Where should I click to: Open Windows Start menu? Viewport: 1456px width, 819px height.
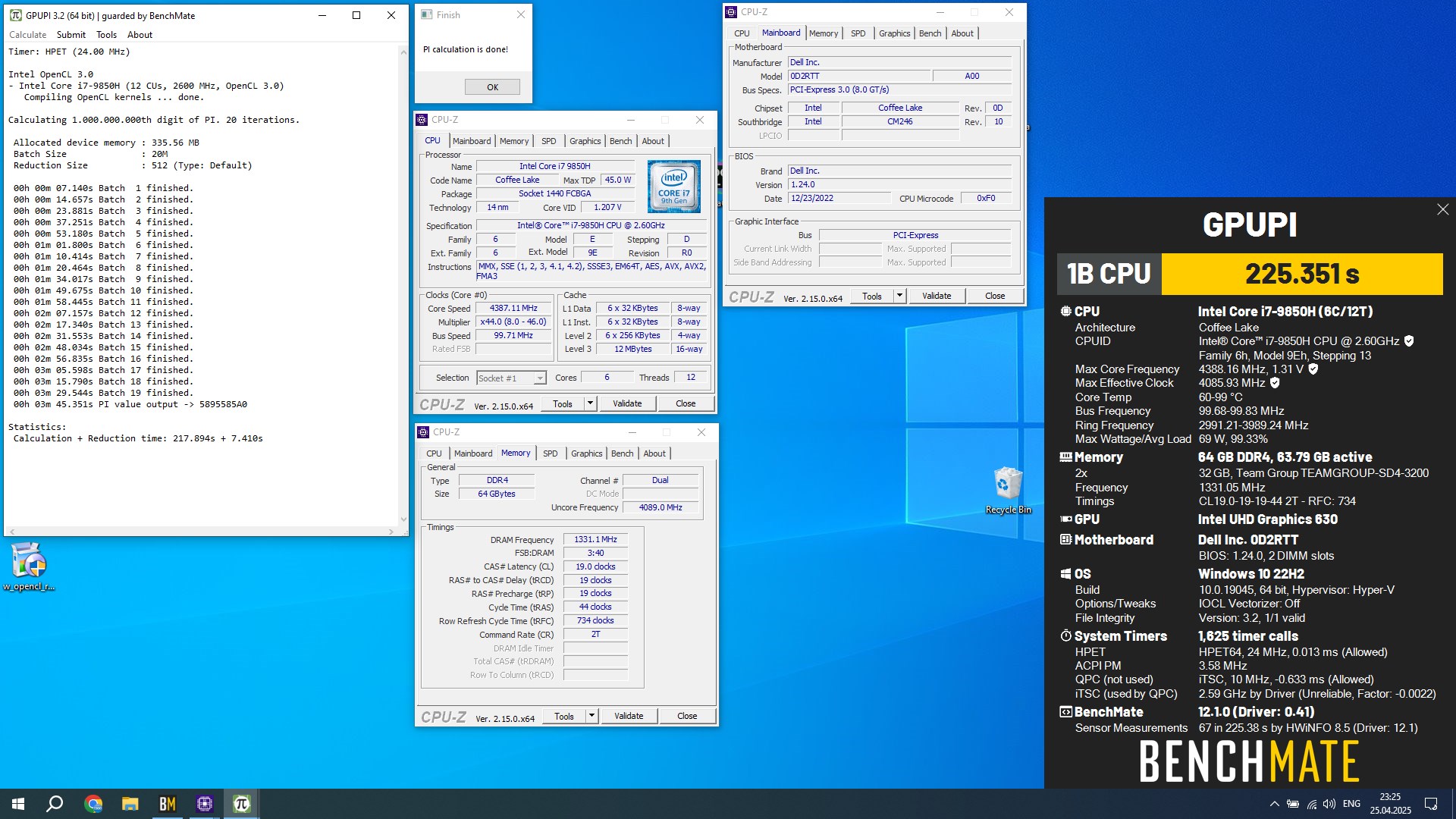(18, 804)
